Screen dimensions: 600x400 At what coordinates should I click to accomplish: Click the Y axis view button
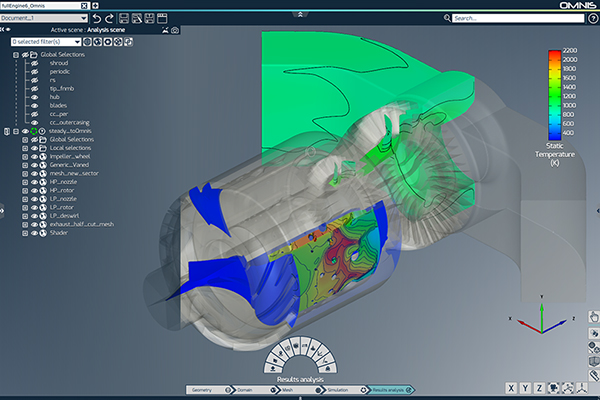[525, 388]
